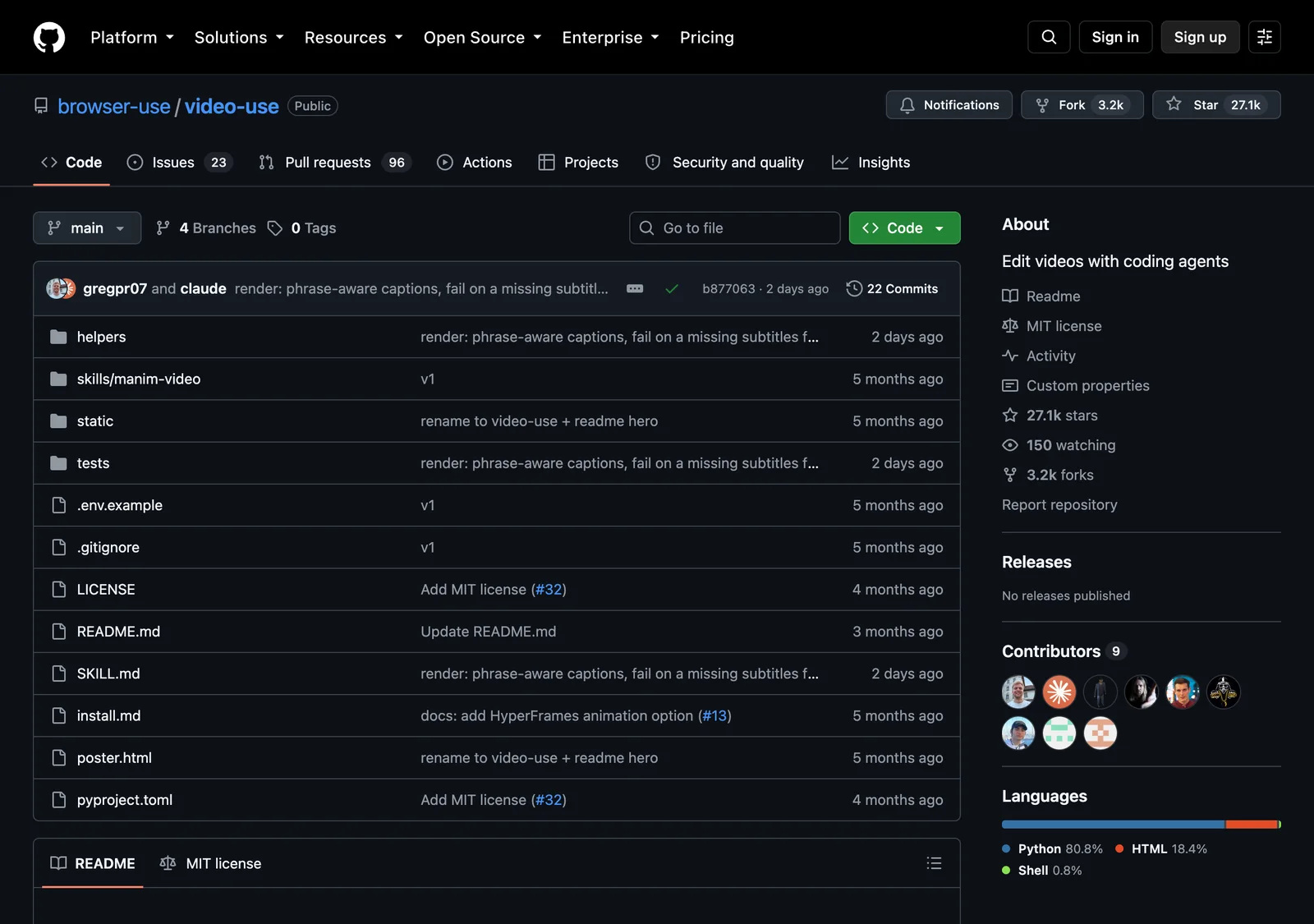Click the Notifications bell button
The image size is (1314, 924).
tap(949, 105)
